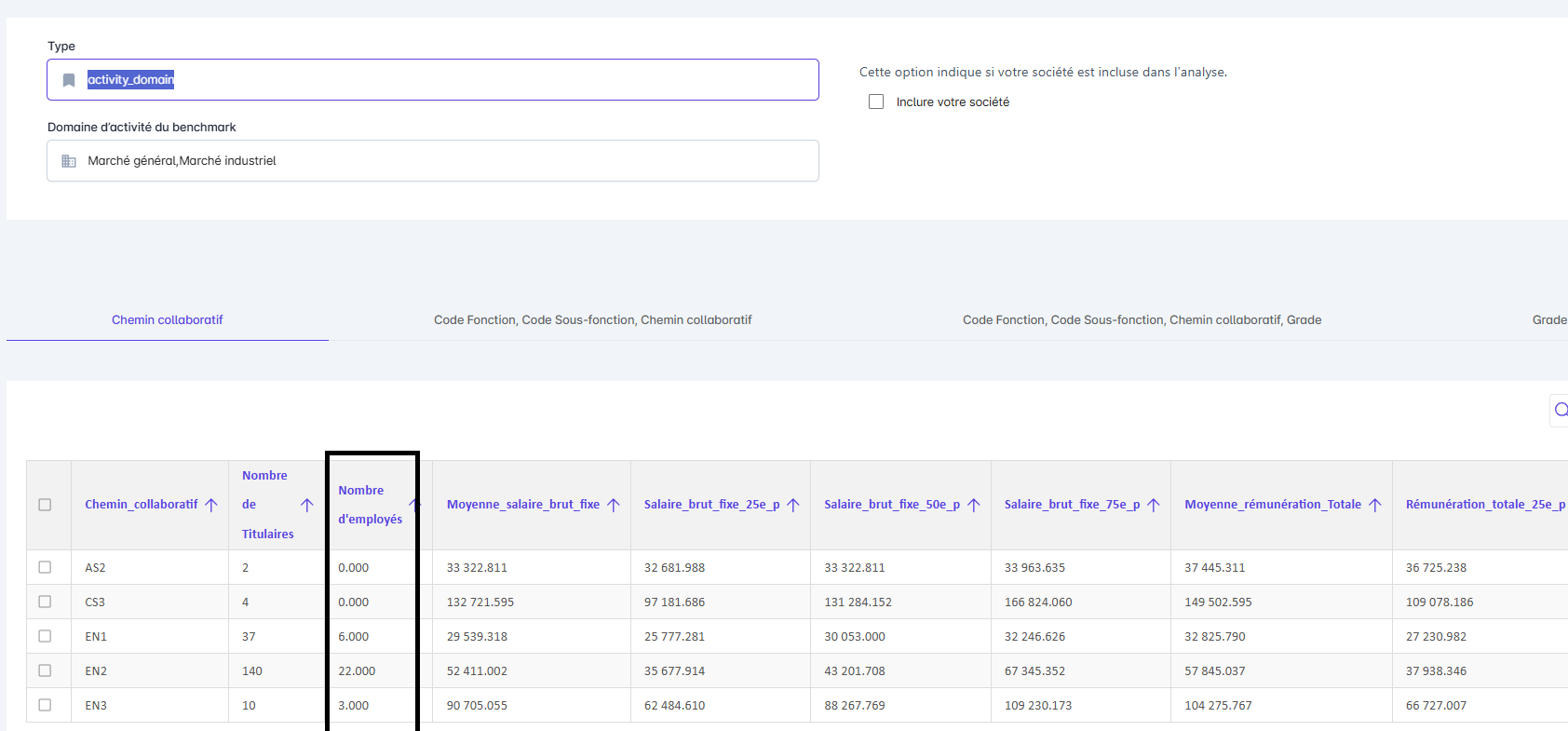
Task: Open Domaine d'activité du benchmark dropdown
Action: (x=433, y=161)
